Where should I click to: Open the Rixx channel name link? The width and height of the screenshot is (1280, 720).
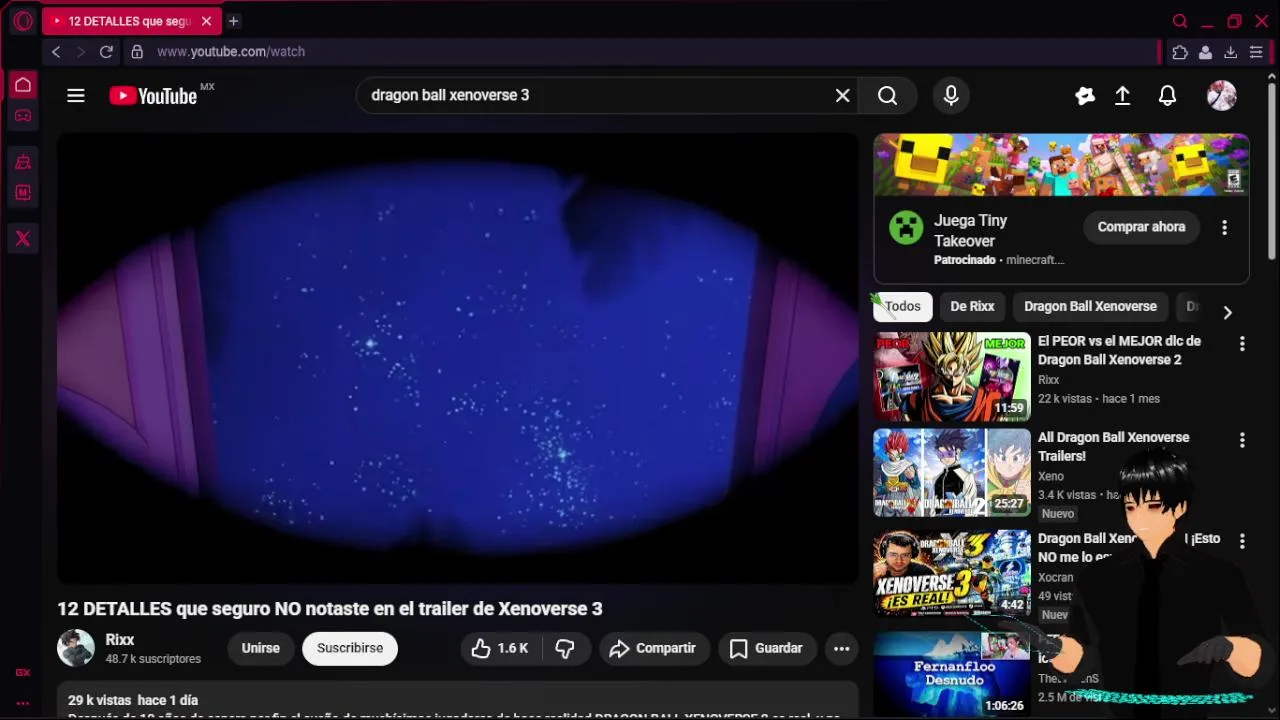click(120, 640)
